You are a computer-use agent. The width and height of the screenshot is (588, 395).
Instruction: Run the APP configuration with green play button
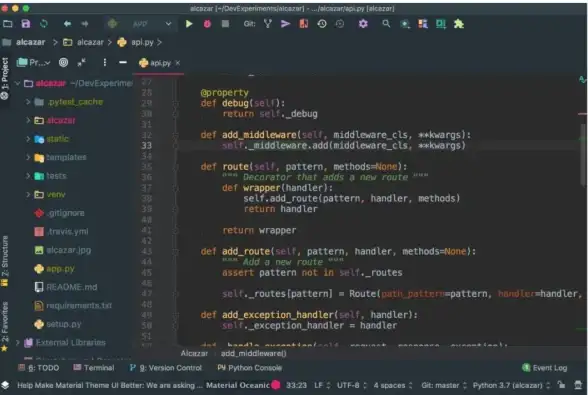point(189,24)
